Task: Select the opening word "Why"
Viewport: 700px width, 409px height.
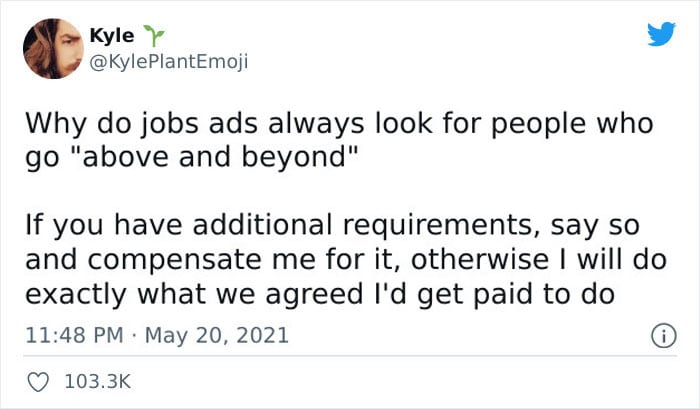Action: point(56,124)
